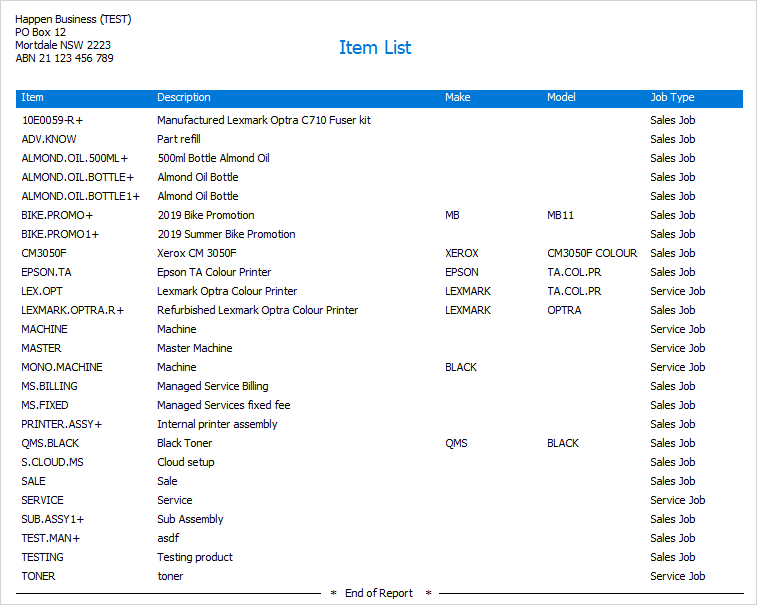The height and width of the screenshot is (605, 757).
Task: Click the Make column header
Action: 458,98
